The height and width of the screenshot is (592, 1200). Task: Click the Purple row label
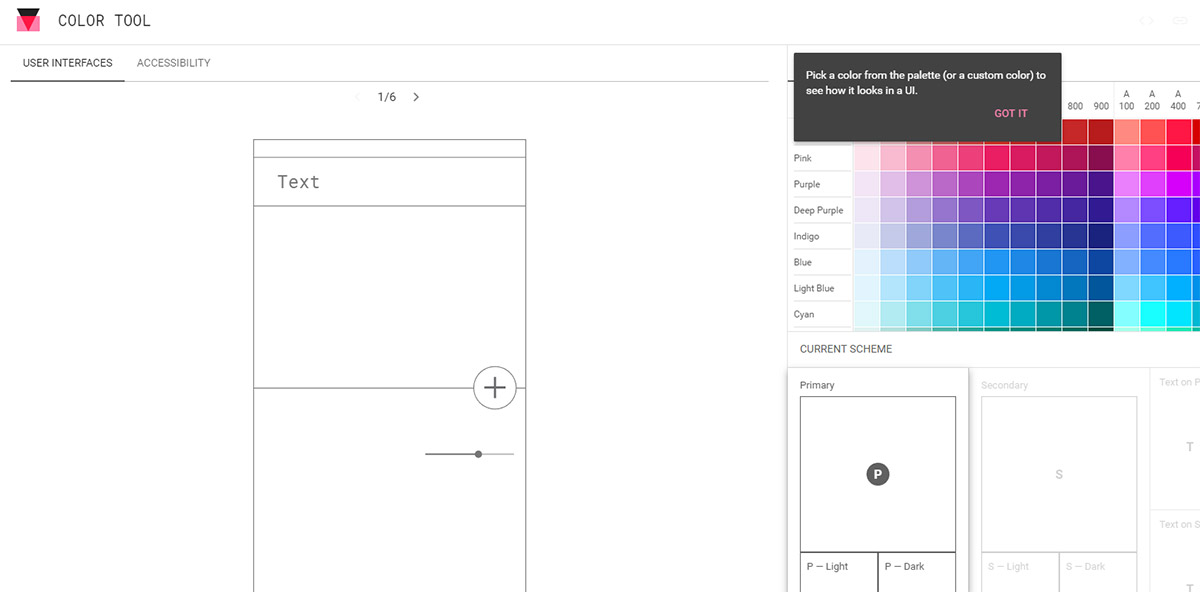pyautogui.click(x=807, y=184)
